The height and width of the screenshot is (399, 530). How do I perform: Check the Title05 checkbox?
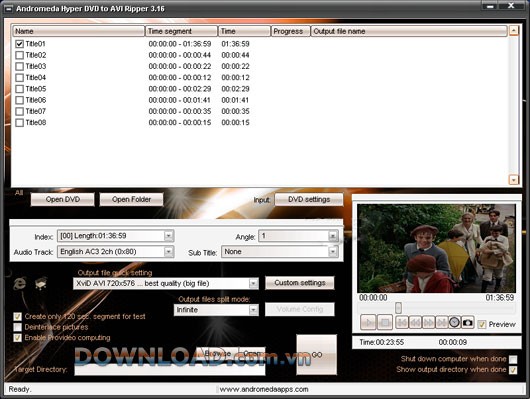(x=20, y=89)
